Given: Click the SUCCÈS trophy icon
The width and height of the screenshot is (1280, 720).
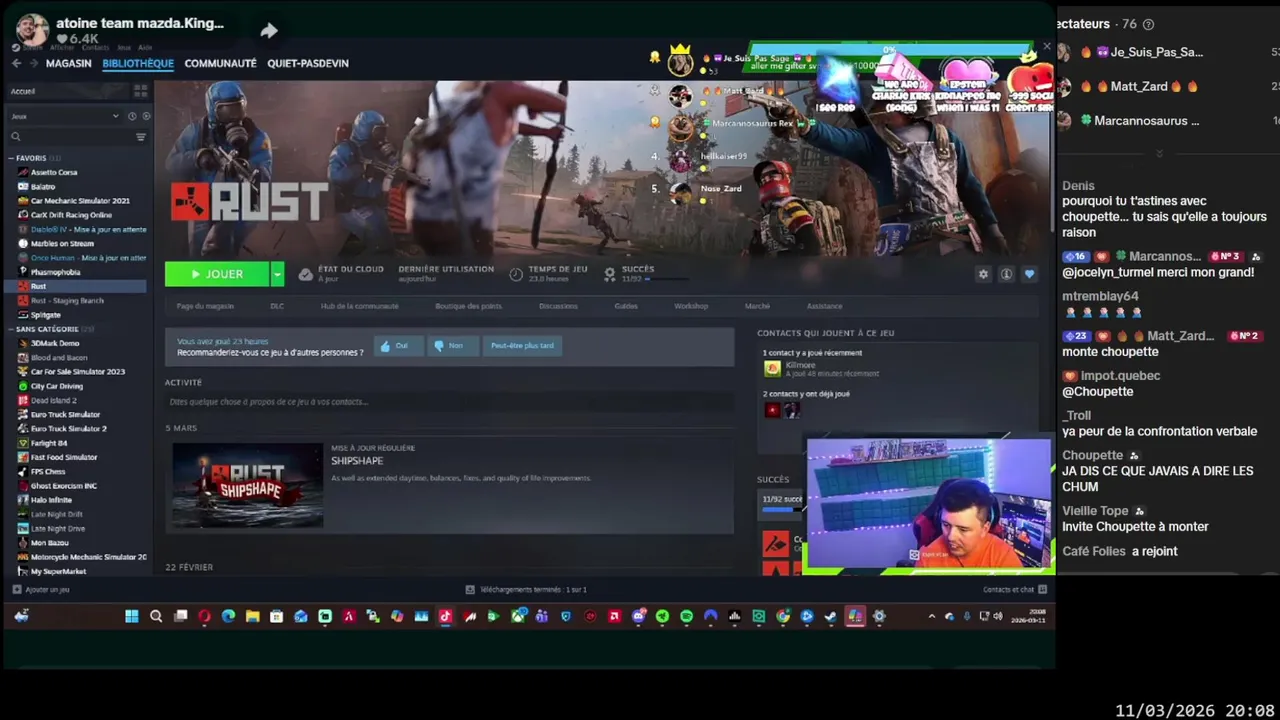Looking at the screenshot, I should pos(609,273).
